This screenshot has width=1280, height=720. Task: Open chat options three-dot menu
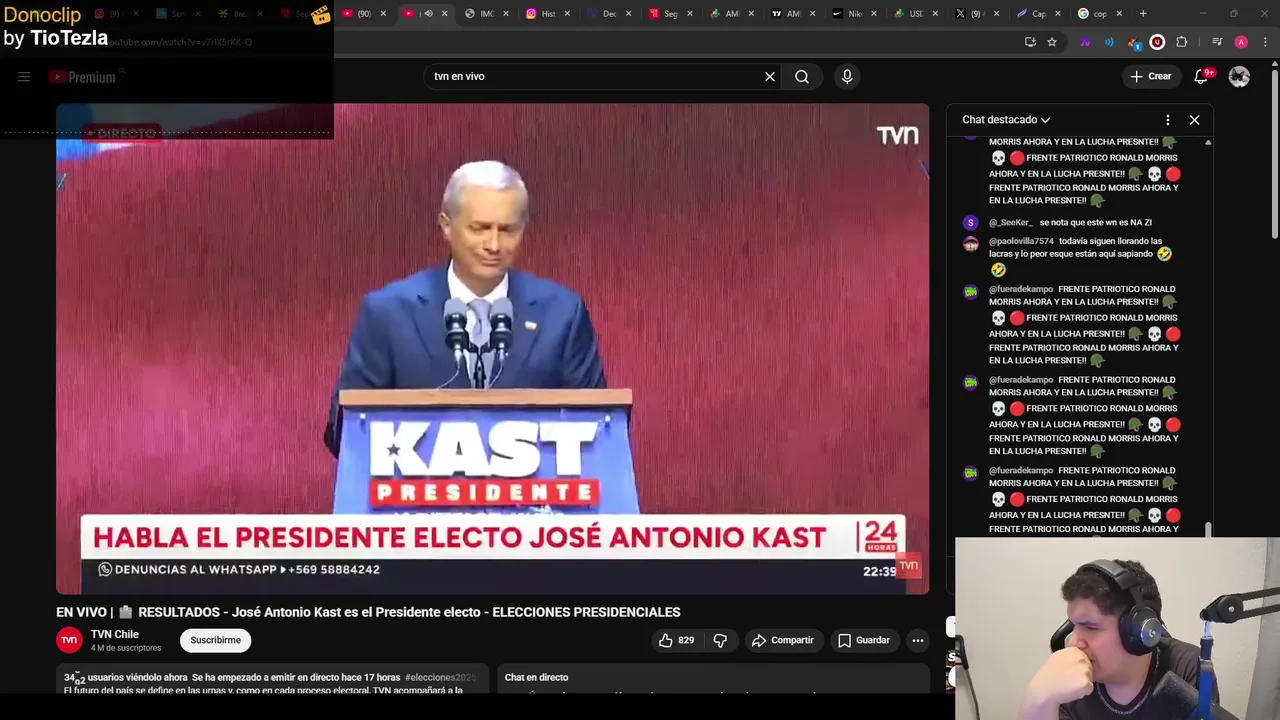pyautogui.click(x=1167, y=120)
